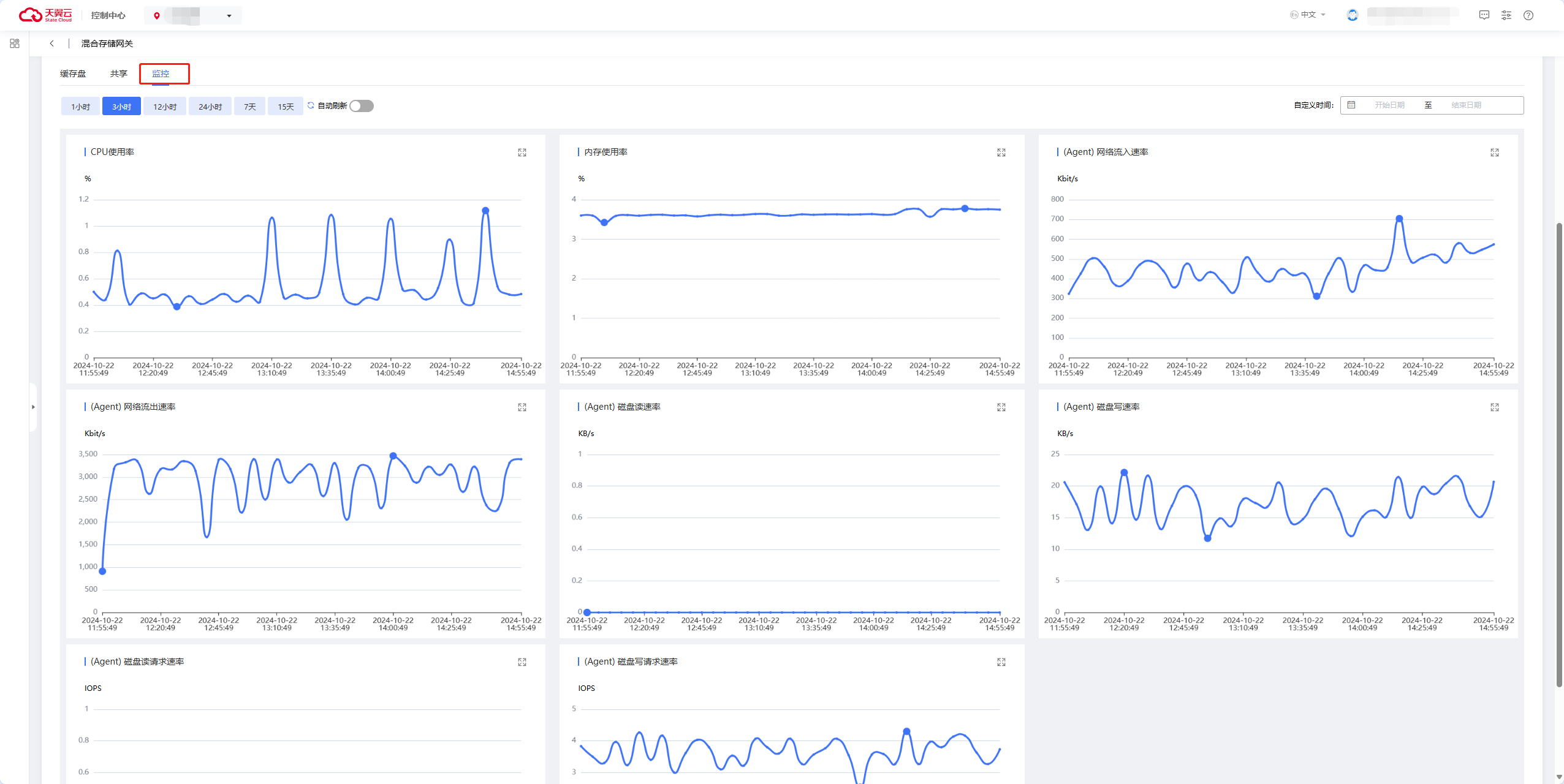Select the 24小时 time range
The width and height of the screenshot is (1564, 784).
210,107
